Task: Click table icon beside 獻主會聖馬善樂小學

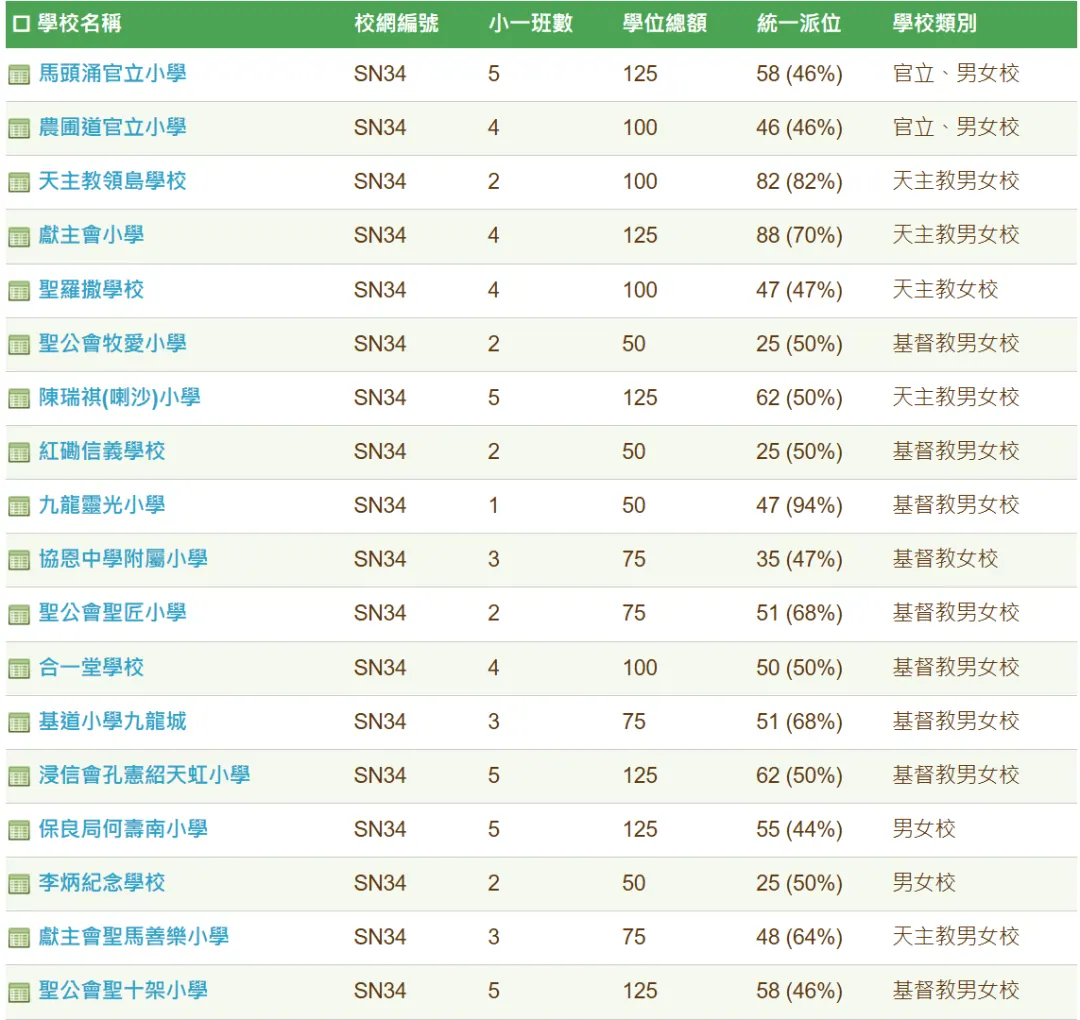Action: (x=19, y=937)
